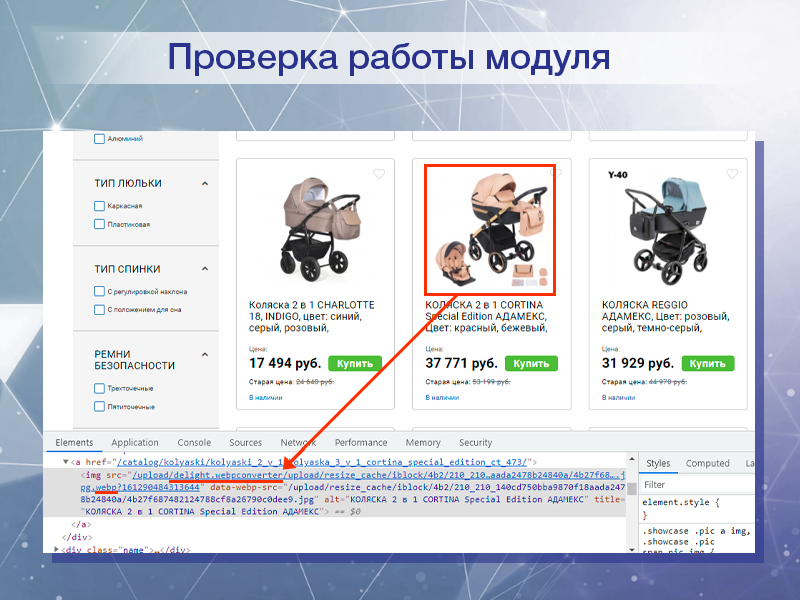The image size is (800, 600).
Task: Enable "С регулировкой наклона" filter
Action: point(98,289)
